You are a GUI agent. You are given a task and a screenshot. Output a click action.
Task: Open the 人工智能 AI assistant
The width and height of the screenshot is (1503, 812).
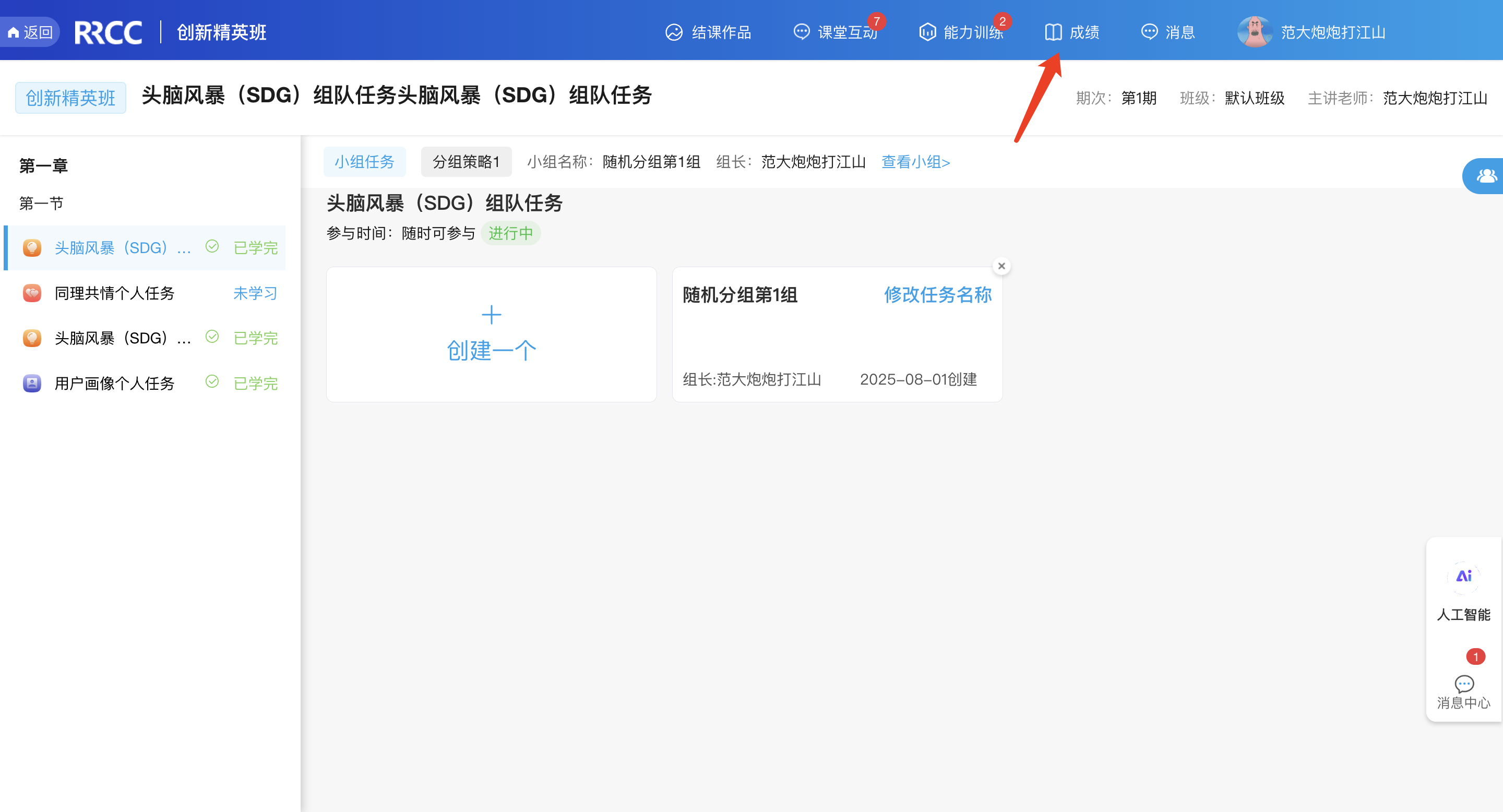pos(1464,591)
